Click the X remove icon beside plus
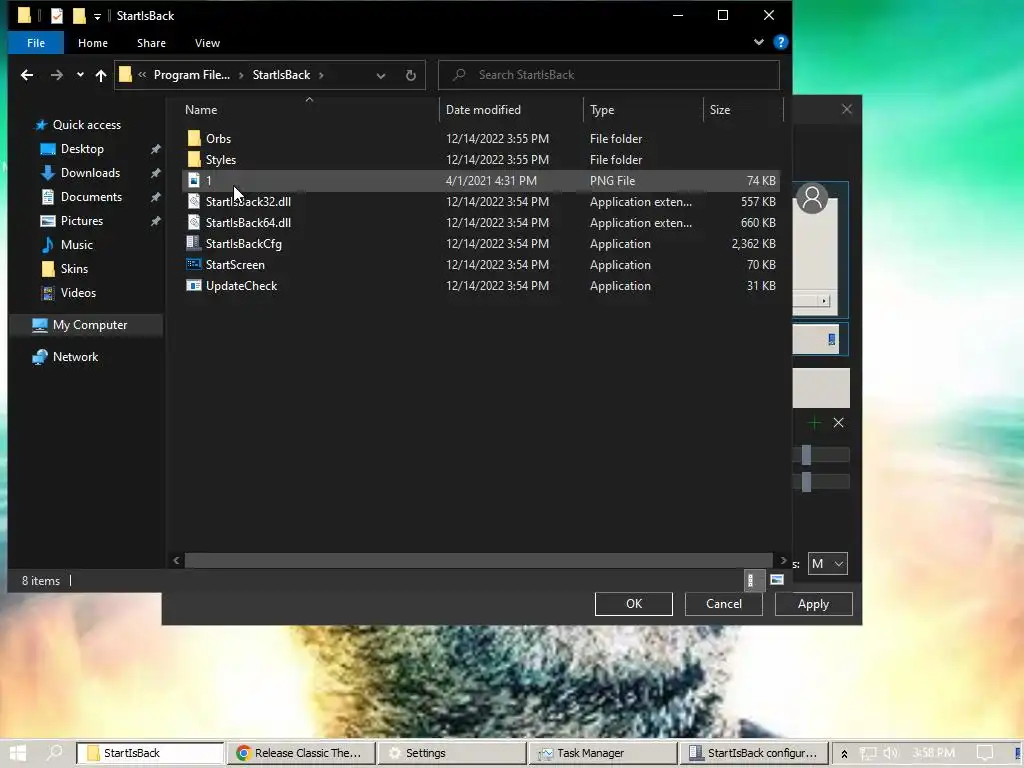 pos(839,423)
